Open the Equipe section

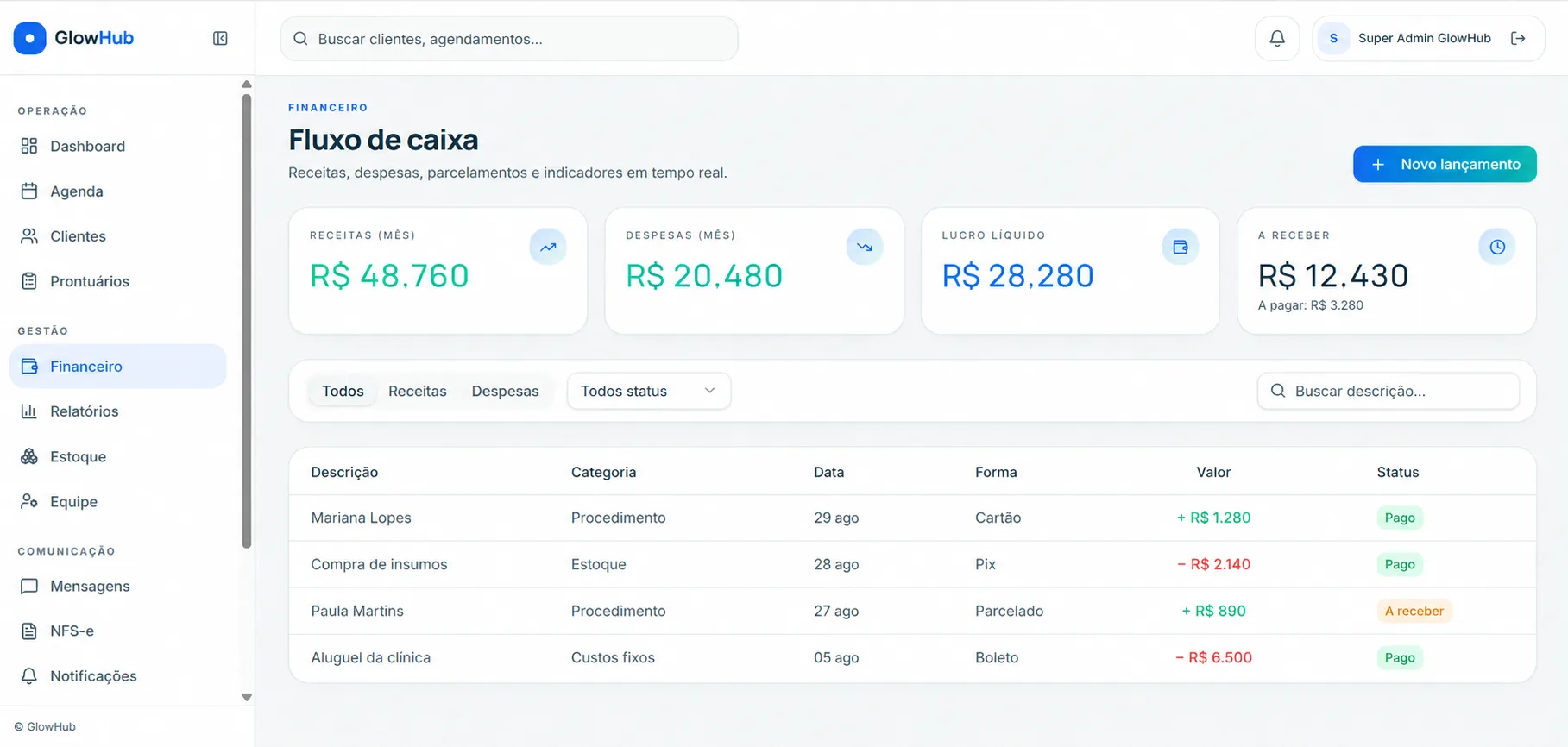(x=118, y=501)
